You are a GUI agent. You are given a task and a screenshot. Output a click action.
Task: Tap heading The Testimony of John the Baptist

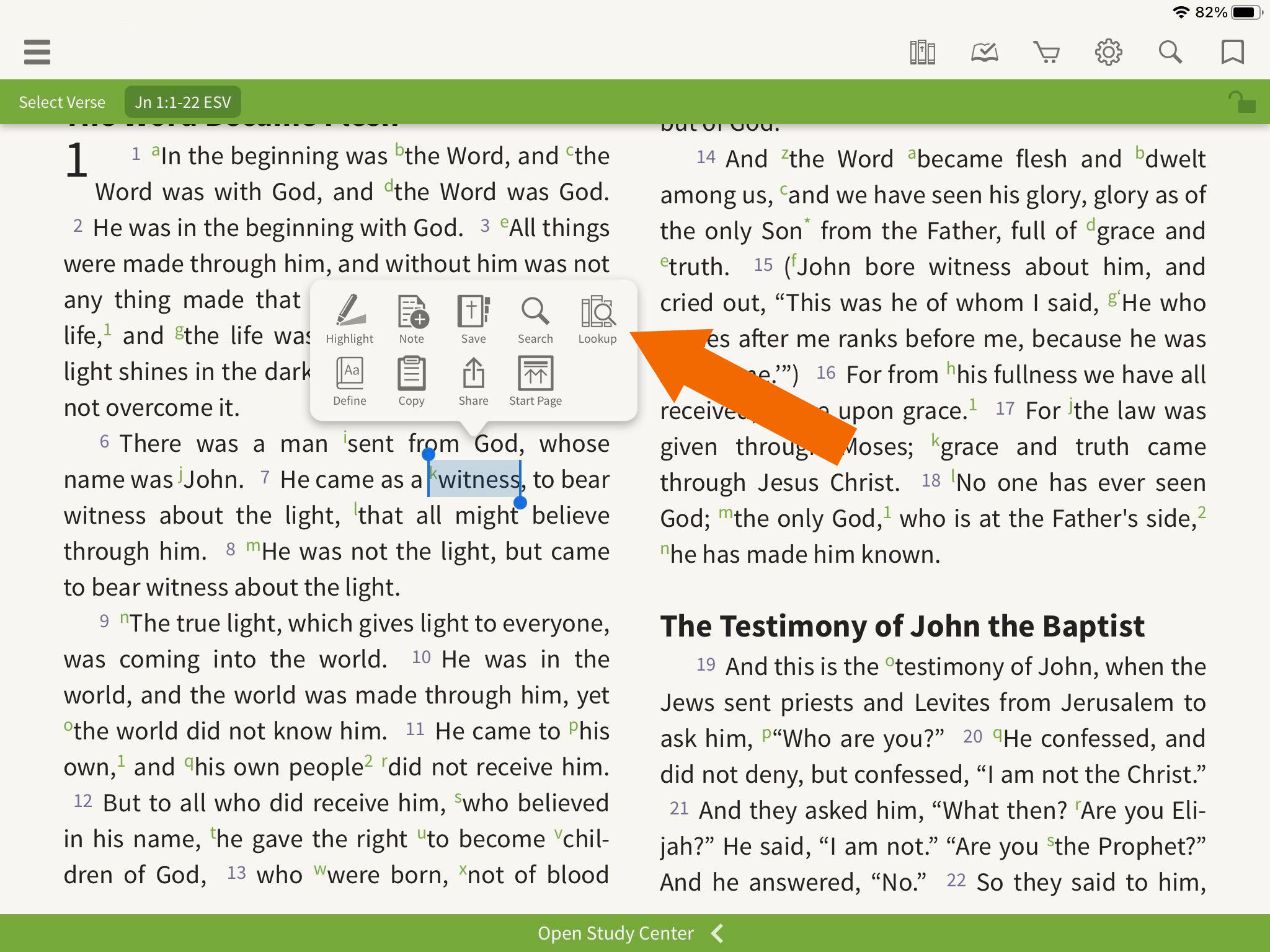pyautogui.click(x=902, y=625)
